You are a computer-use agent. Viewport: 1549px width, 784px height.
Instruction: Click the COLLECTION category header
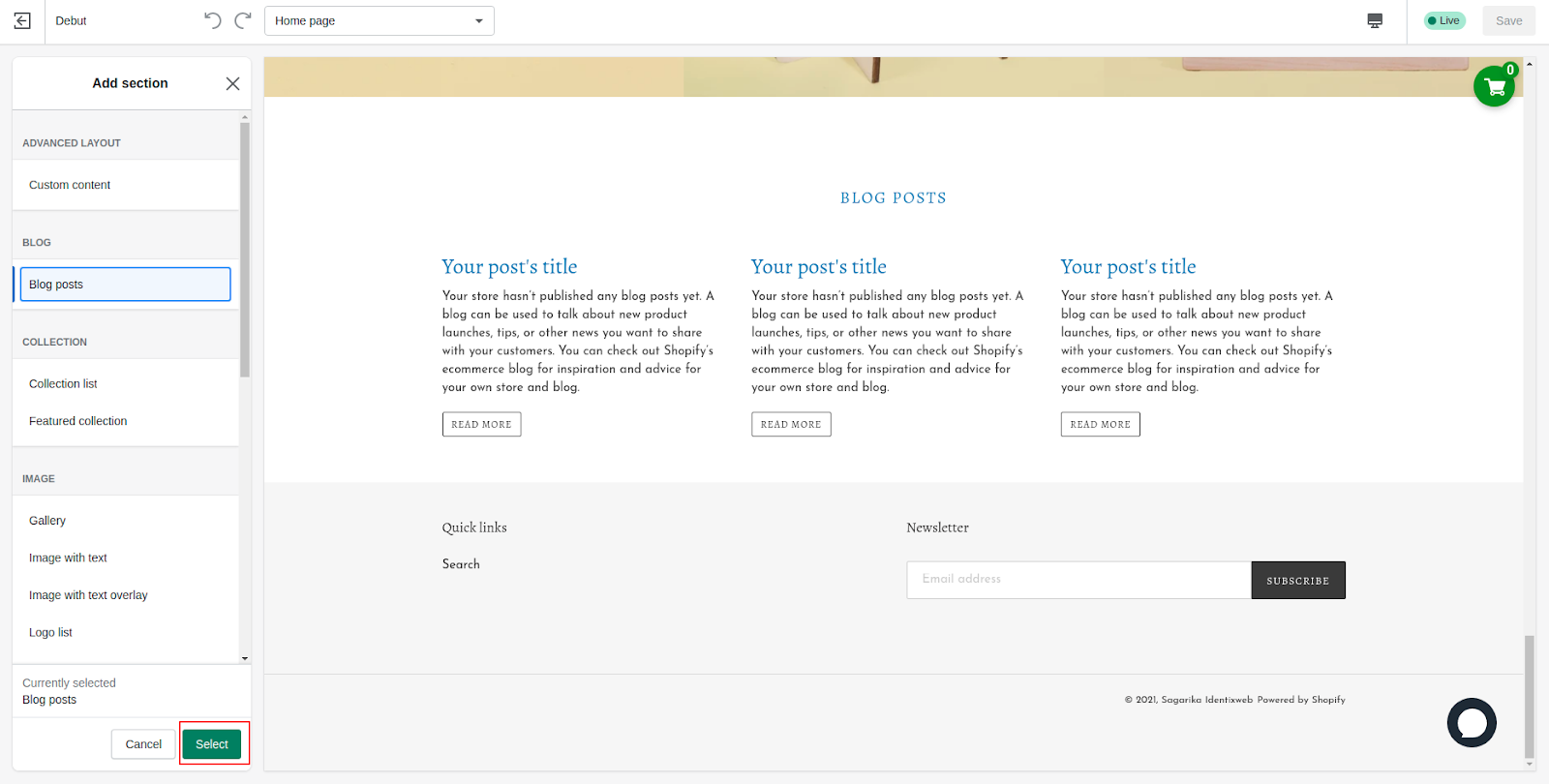point(54,343)
